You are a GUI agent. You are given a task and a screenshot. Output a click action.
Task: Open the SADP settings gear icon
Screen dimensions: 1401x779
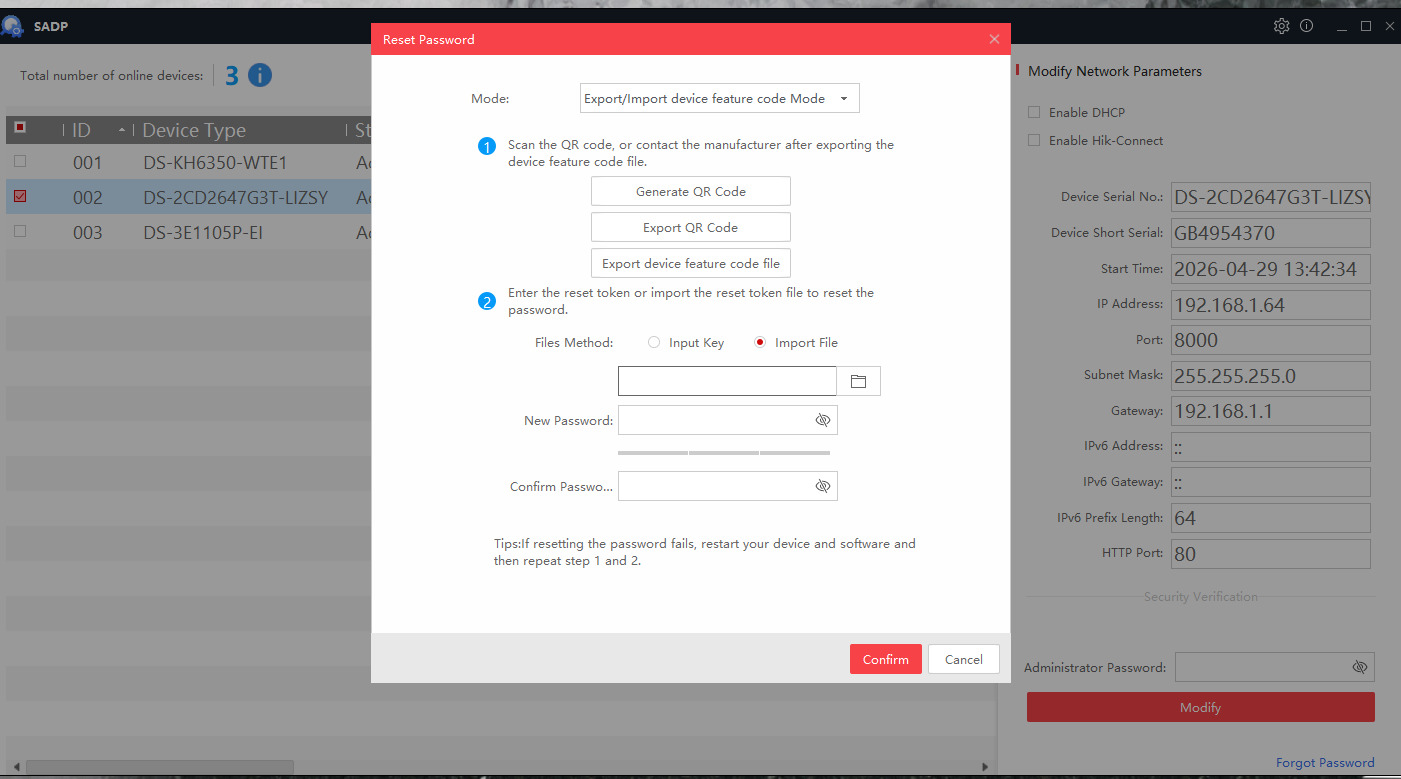pos(1281,26)
